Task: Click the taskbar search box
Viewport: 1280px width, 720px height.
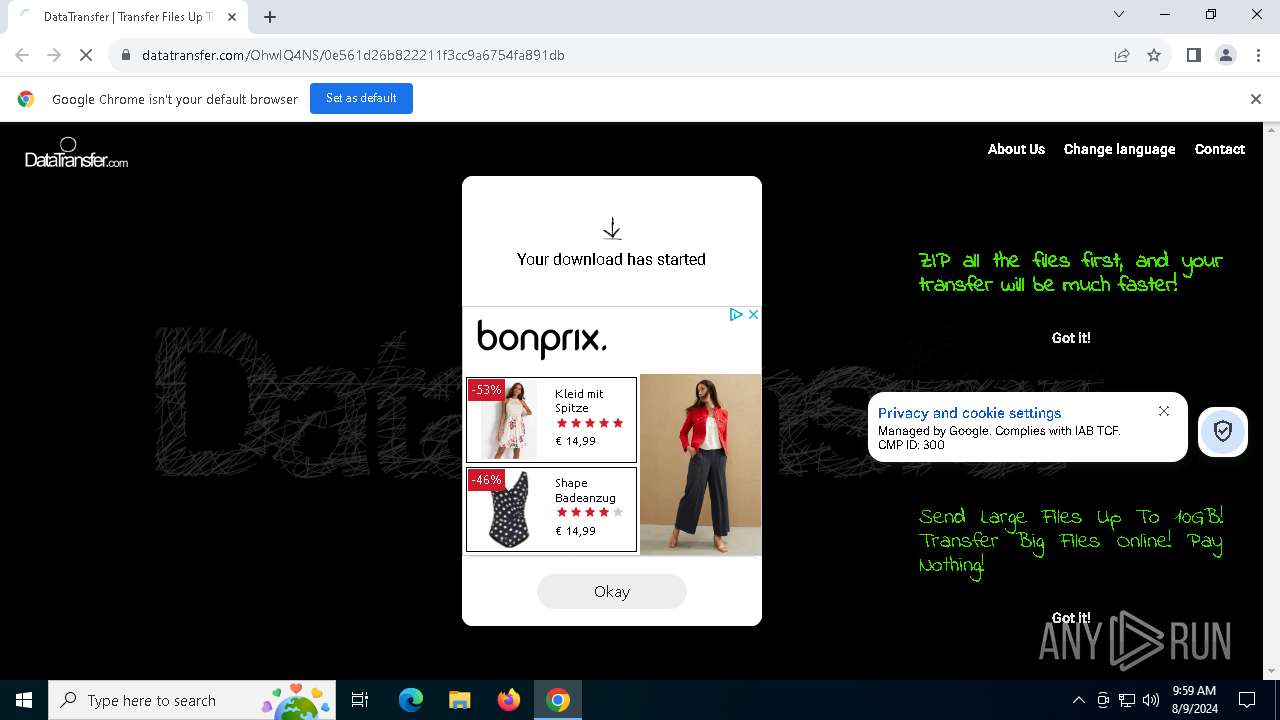Action: [x=191, y=700]
